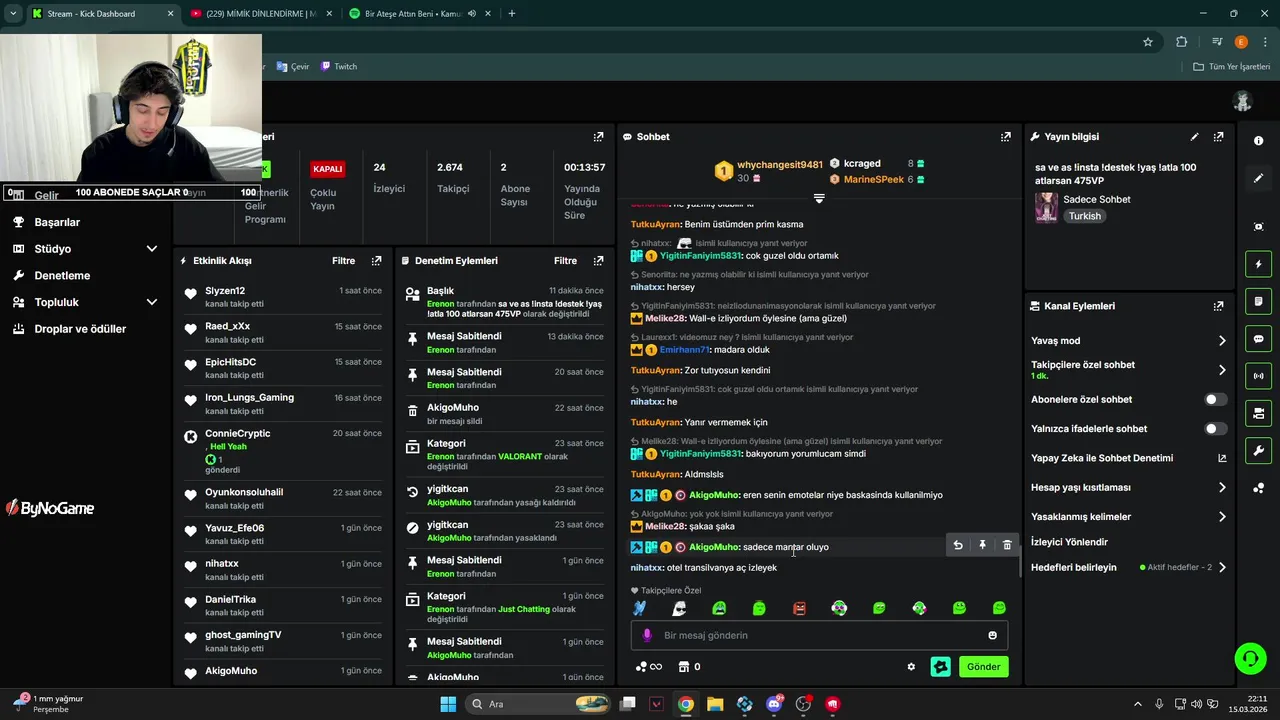Image resolution: width=1280 pixels, height=720 pixels.
Task: Toggle Abonelere özel sohbet switch
Action: [1215, 399]
